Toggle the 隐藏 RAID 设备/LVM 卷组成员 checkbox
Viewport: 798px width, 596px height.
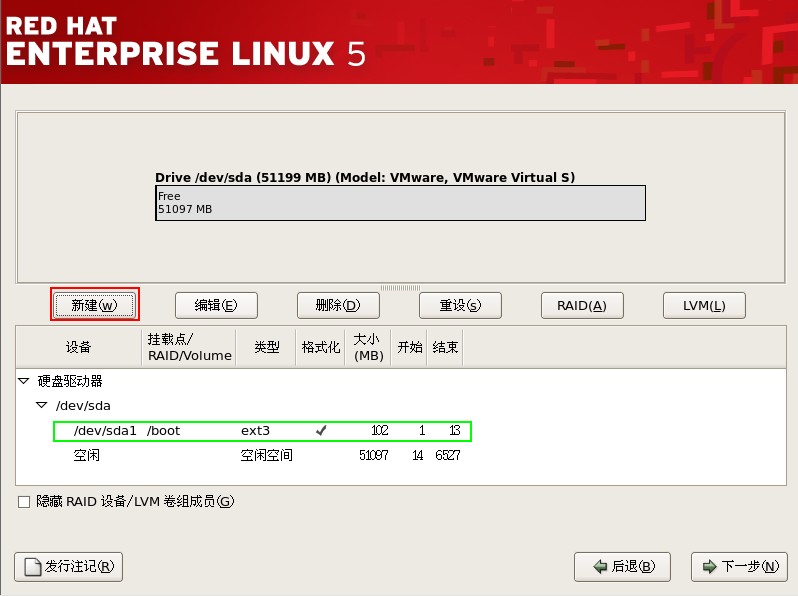coord(24,502)
